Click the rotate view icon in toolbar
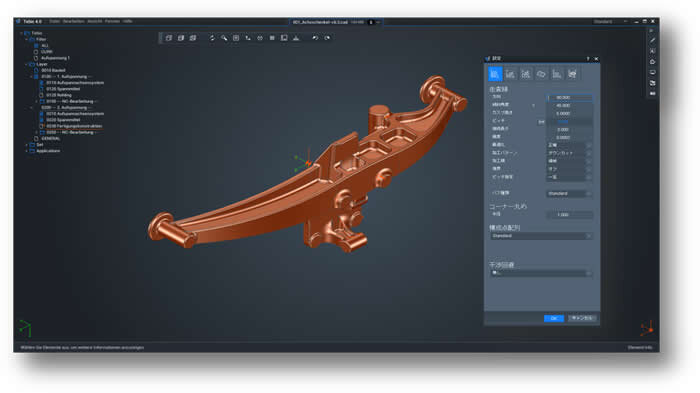This screenshot has height=393, width=700. 212,38
